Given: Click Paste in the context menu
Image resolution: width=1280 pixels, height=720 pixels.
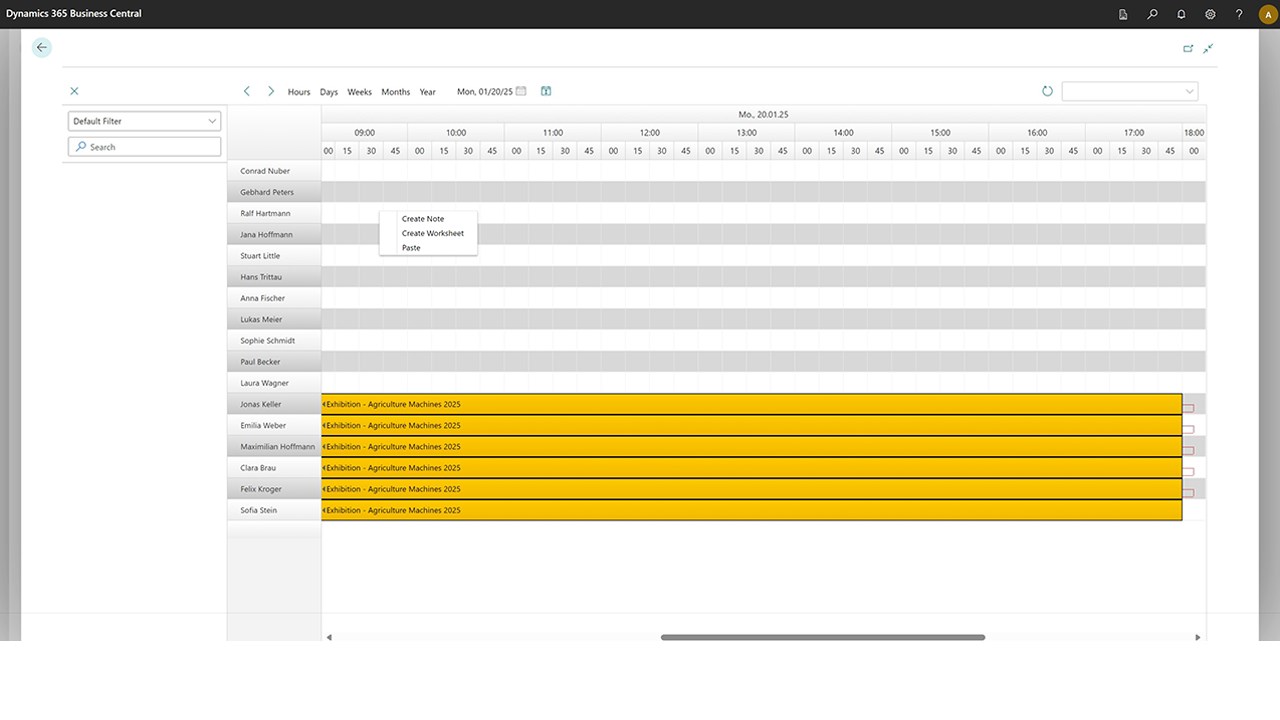Looking at the screenshot, I should click(410, 247).
